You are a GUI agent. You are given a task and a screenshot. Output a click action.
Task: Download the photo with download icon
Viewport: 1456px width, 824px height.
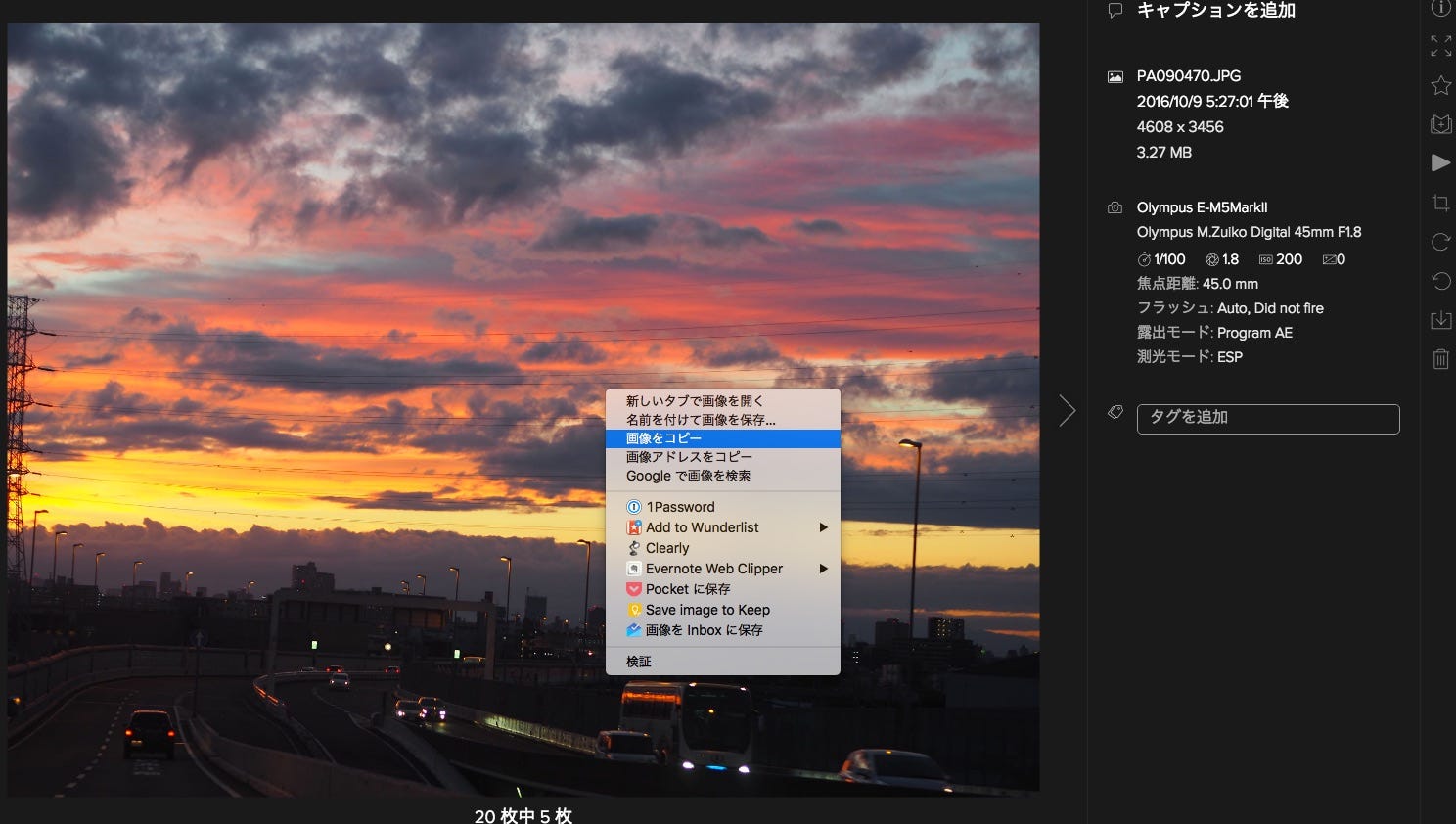(x=1440, y=320)
